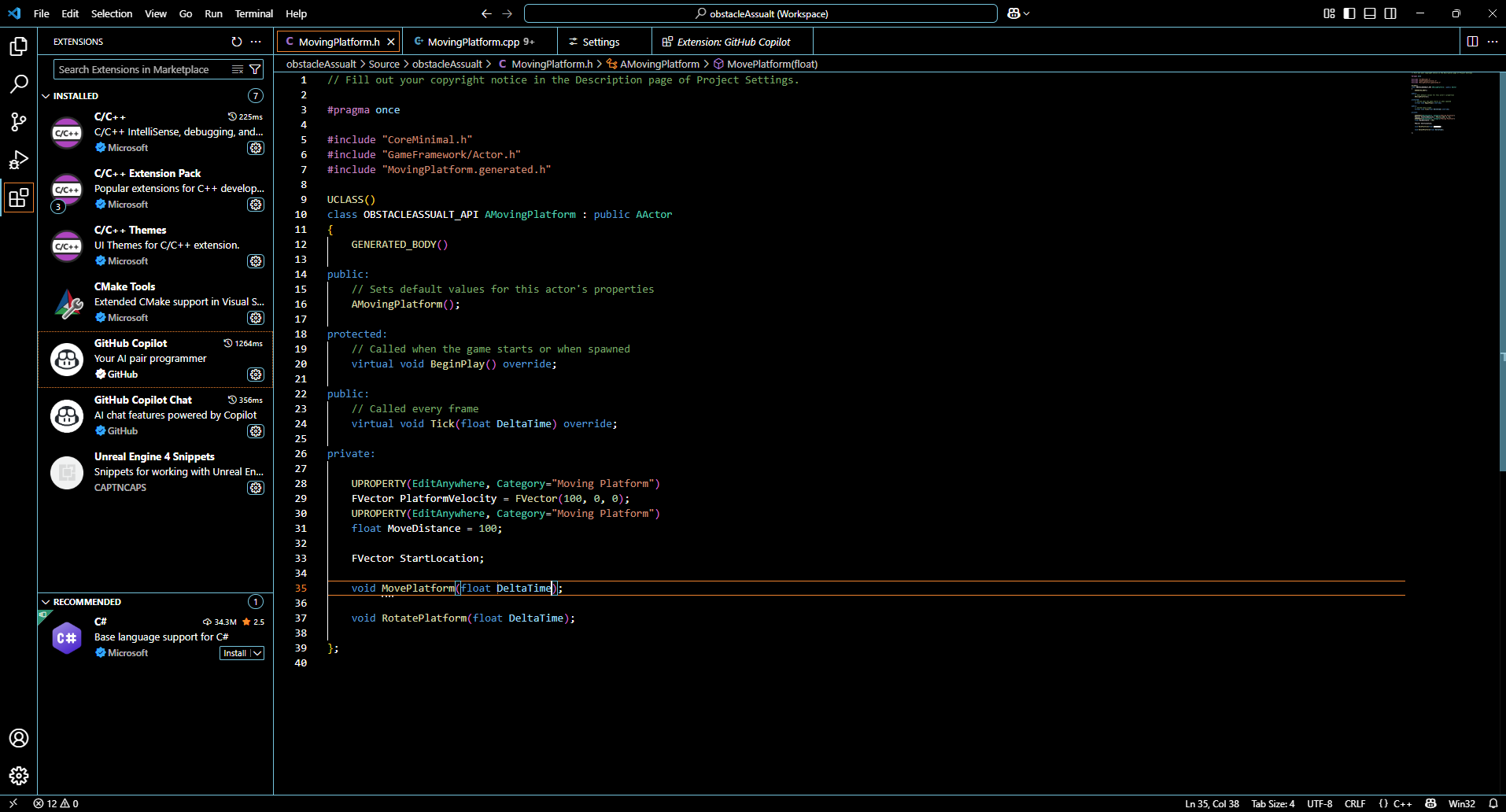Open the filter icon in the Extensions search bar
This screenshot has width=1506, height=812.
click(x=256, y=69)
